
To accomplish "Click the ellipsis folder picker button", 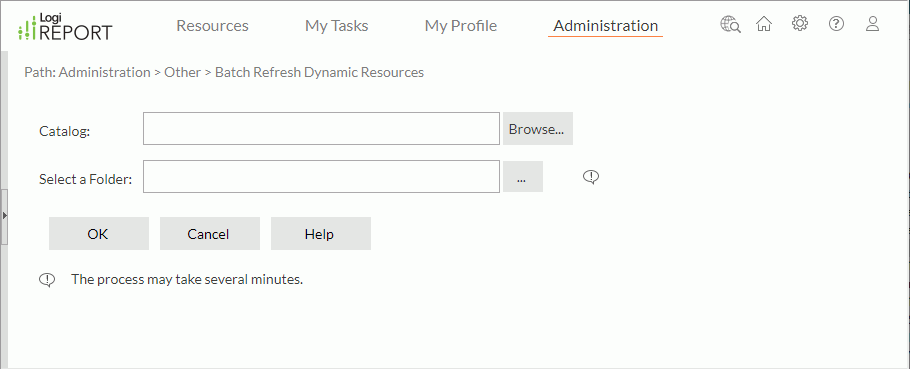I will (523, 177).
